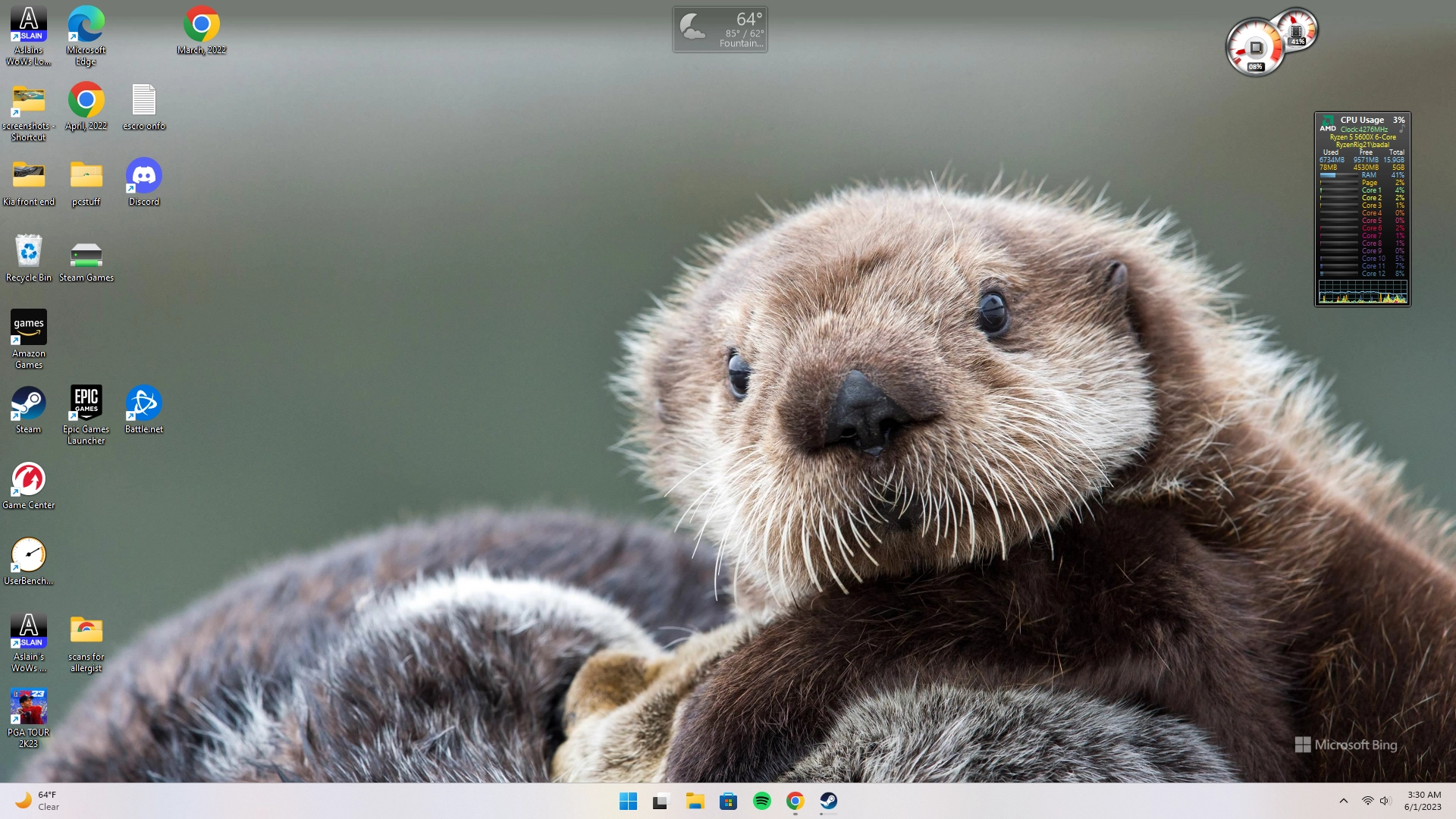Launch Microsoft Store from the taskbar

(x=728, y=802)
